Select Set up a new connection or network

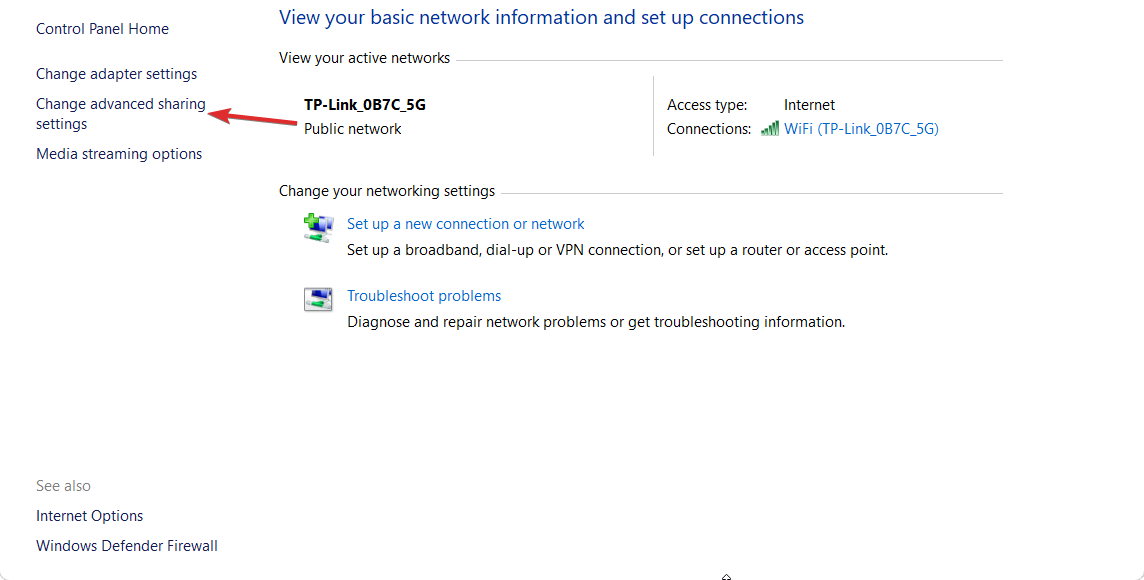tap(465, 223)
